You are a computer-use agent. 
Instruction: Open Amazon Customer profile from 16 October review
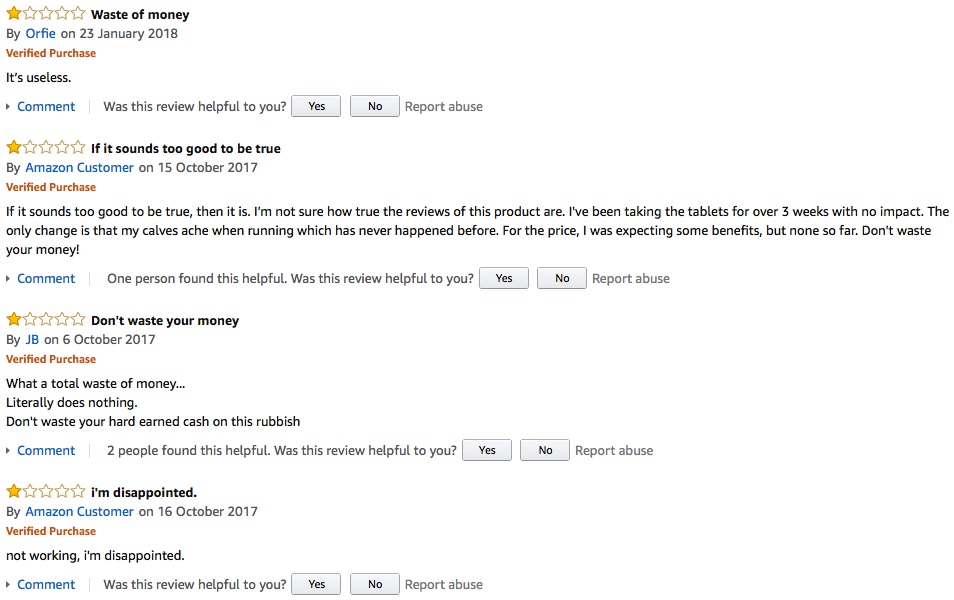click(x=79, y=511)
